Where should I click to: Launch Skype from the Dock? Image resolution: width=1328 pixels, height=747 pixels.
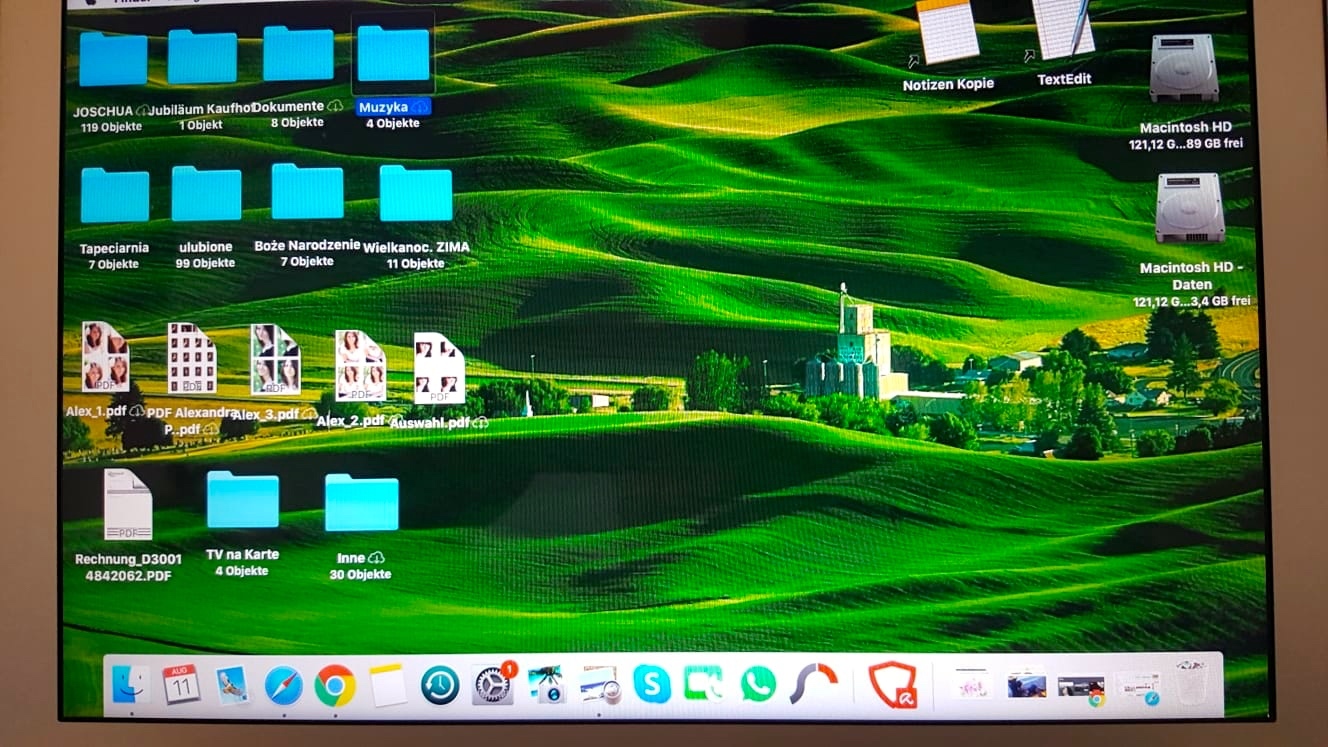coord(652,685)
